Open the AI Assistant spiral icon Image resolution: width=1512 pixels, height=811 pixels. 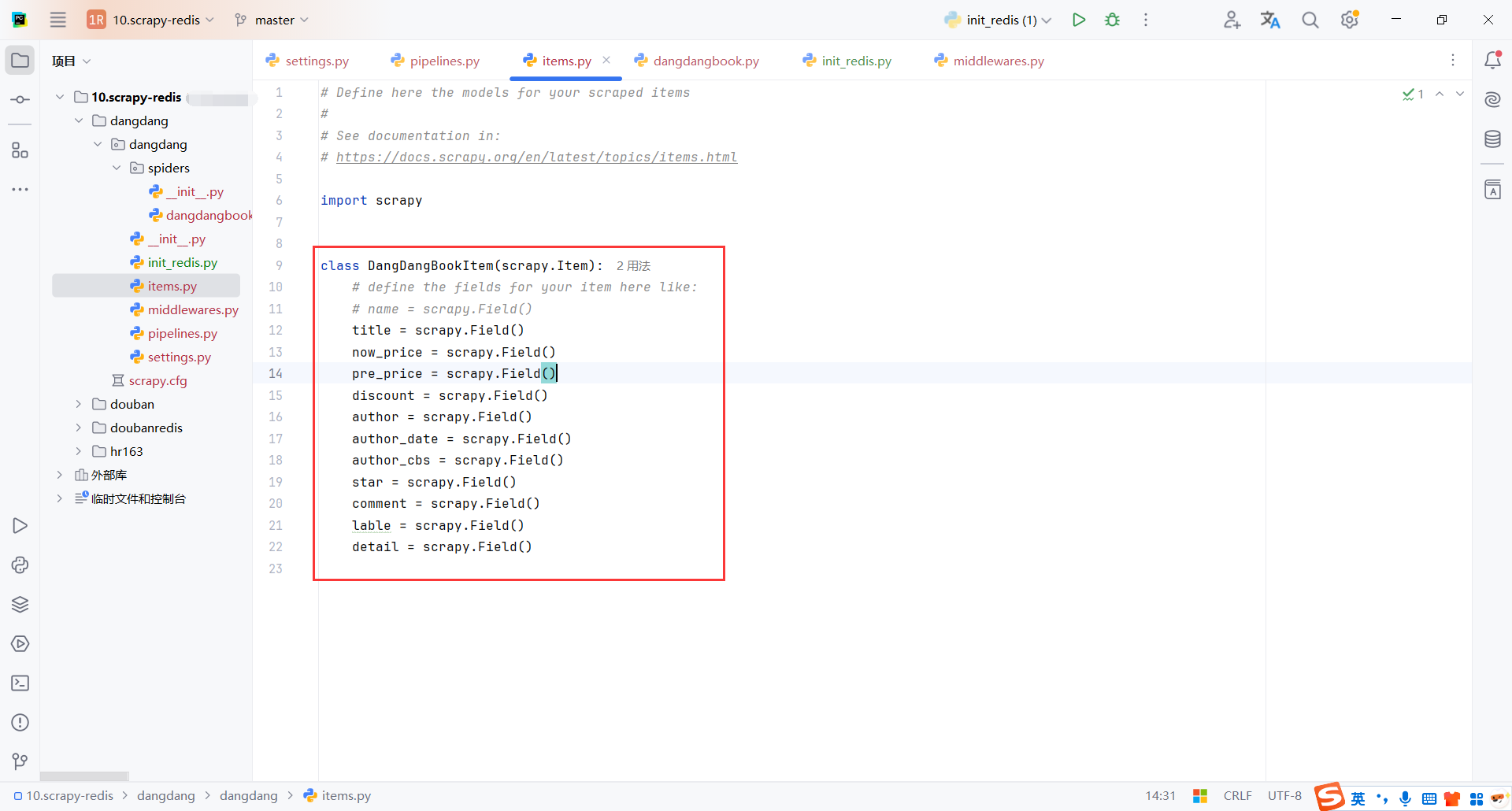pos(1492,99)
